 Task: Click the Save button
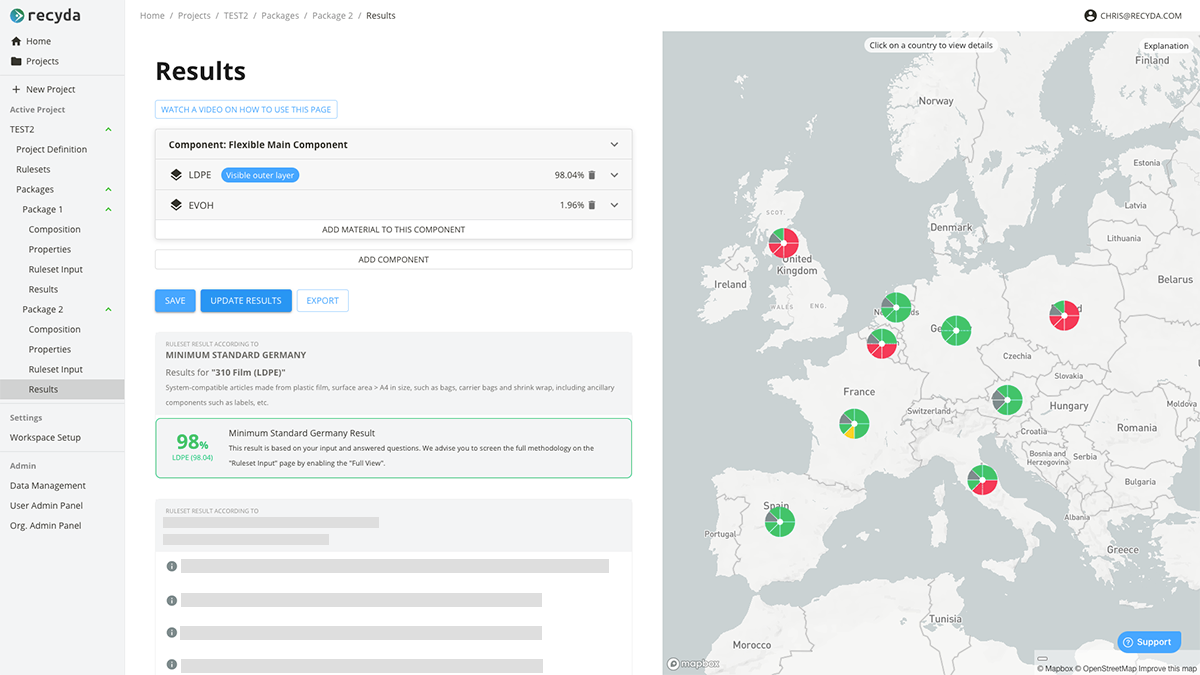[x=175, y=300]
